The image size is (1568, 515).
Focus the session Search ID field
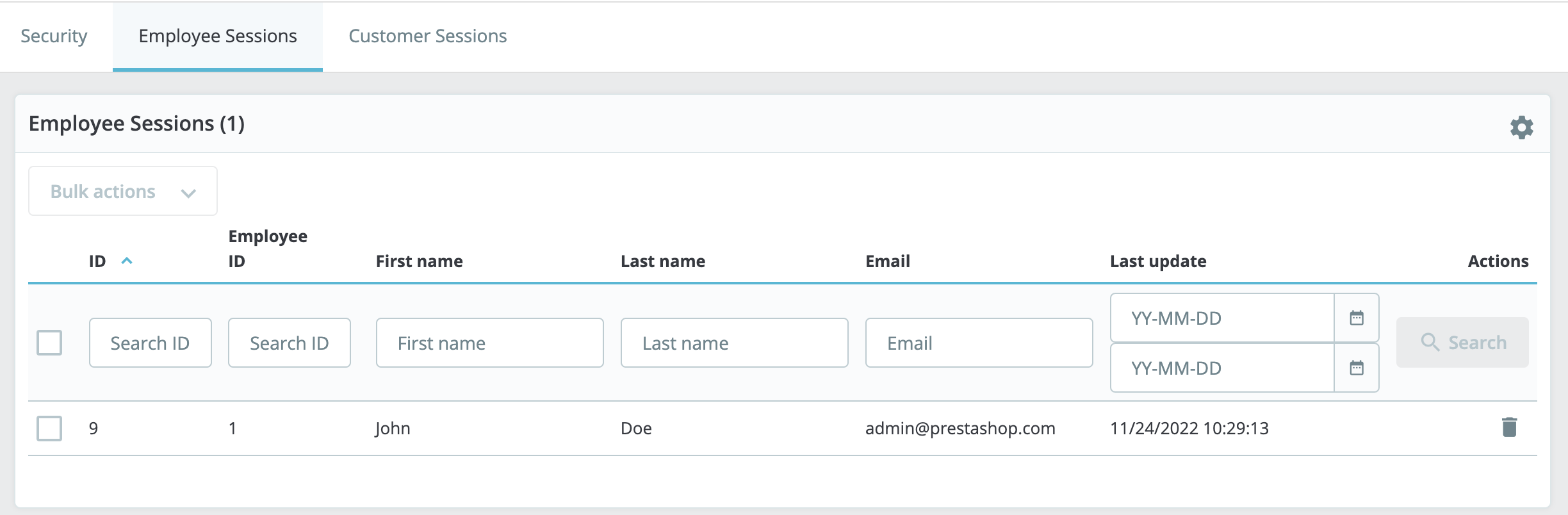point(150,343)
